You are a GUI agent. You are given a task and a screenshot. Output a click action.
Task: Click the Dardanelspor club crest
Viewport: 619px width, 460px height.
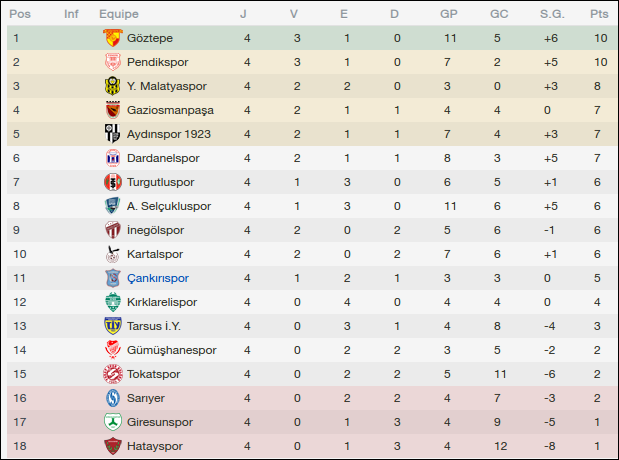112,158
